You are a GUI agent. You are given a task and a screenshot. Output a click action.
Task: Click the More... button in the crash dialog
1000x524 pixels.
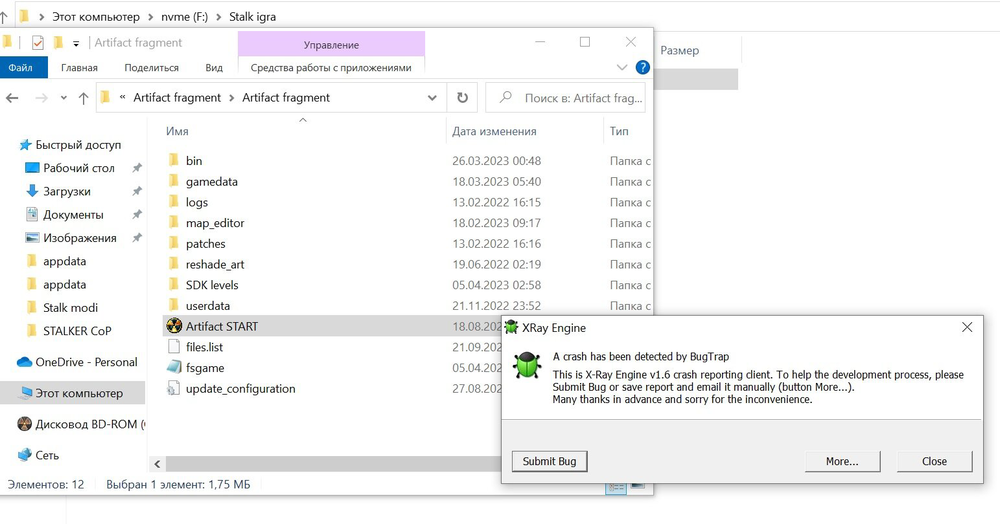(x=842, y=461)
